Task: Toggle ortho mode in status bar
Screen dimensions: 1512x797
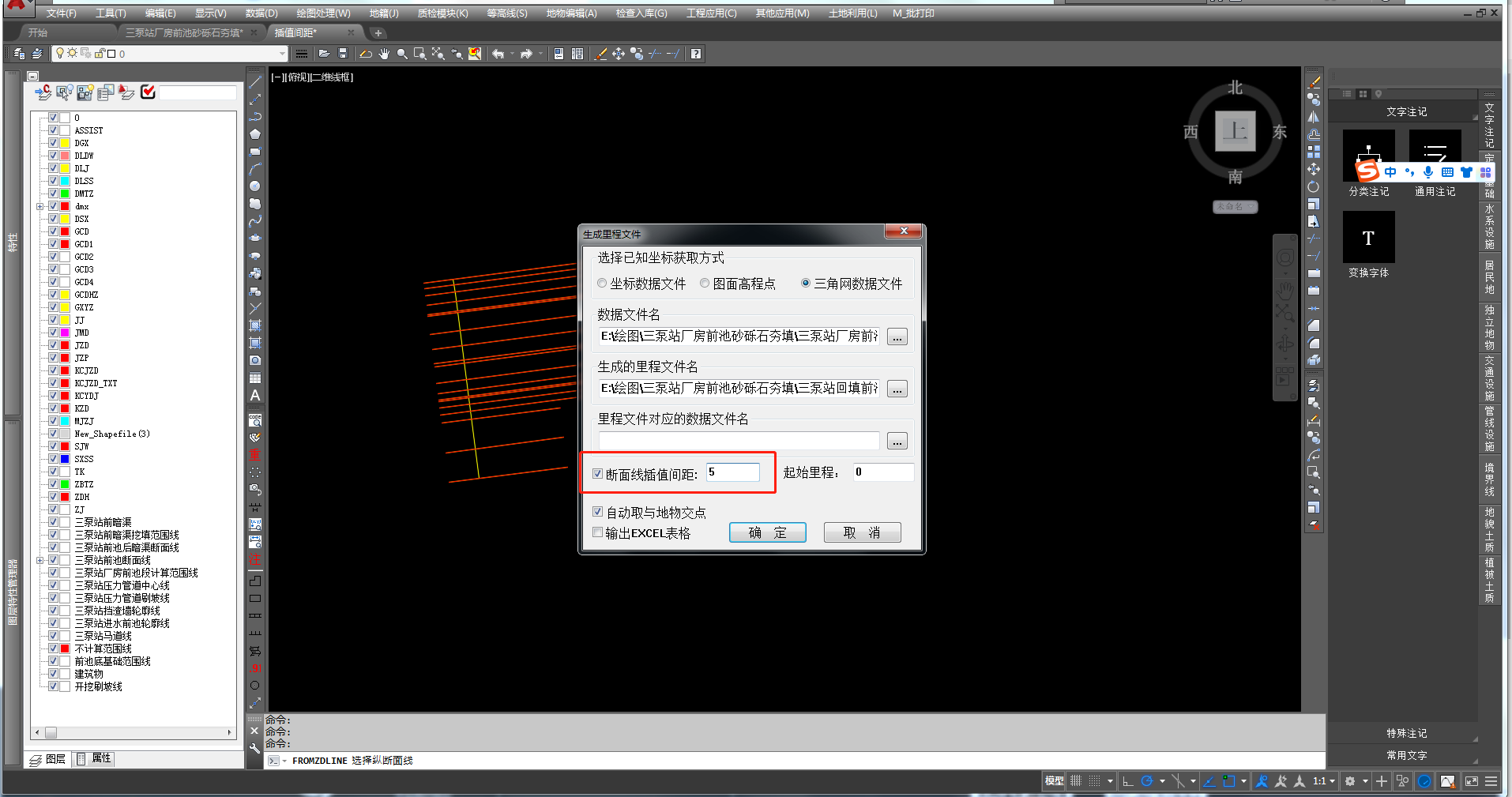Action: 1128,781
